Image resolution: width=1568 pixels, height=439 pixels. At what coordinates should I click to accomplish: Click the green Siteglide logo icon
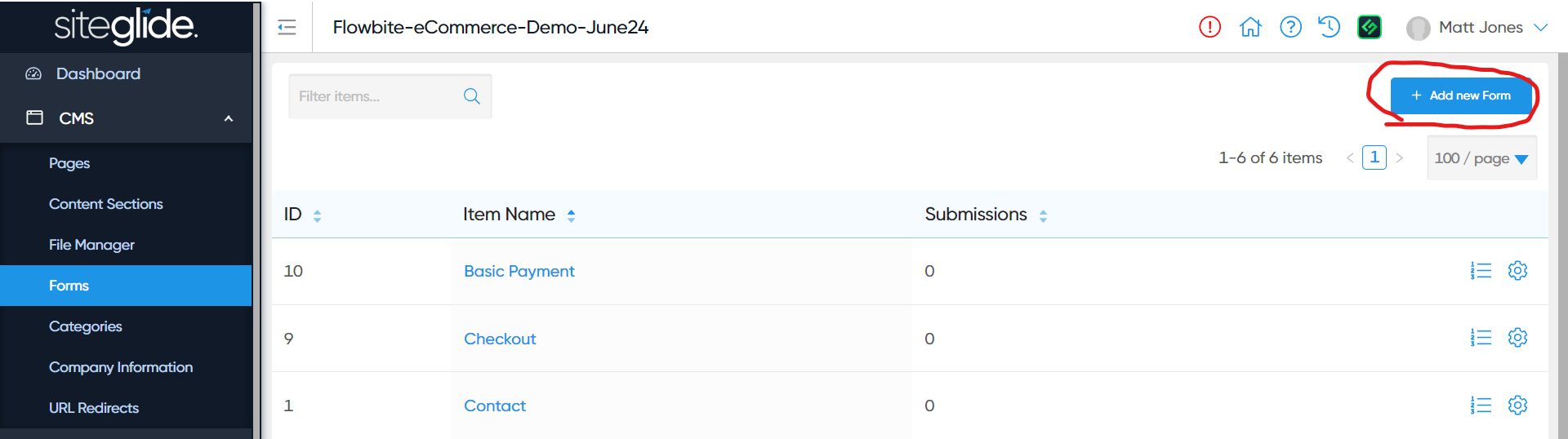click(1370, 27)
